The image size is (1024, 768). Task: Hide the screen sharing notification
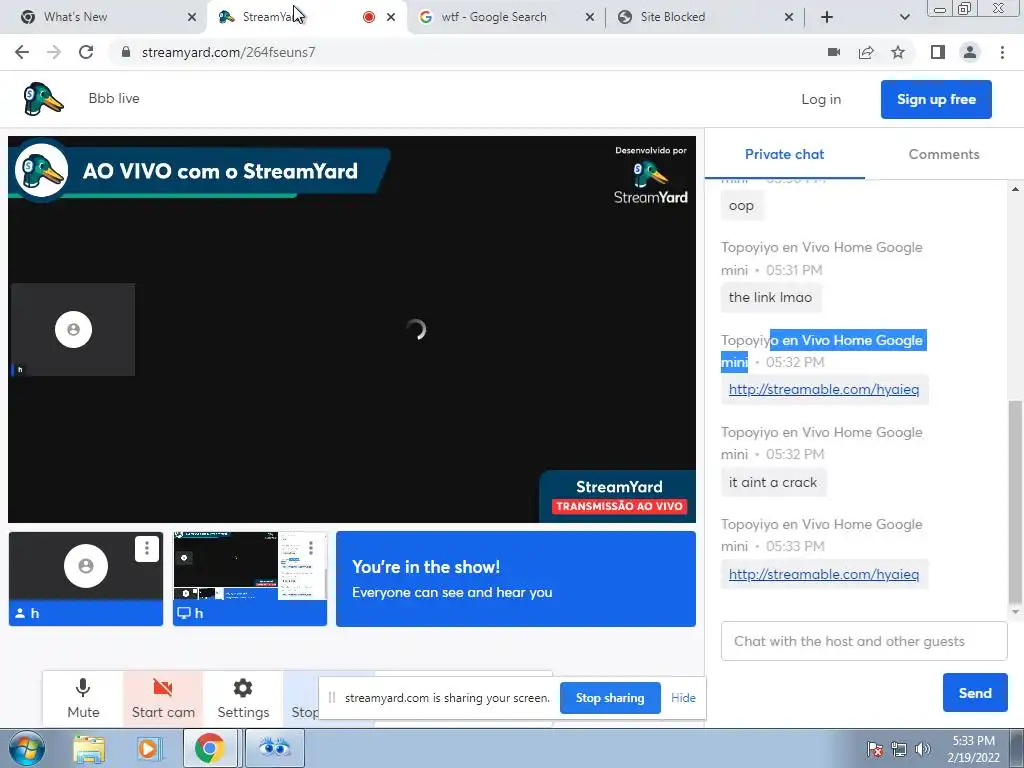click(683, 697)
